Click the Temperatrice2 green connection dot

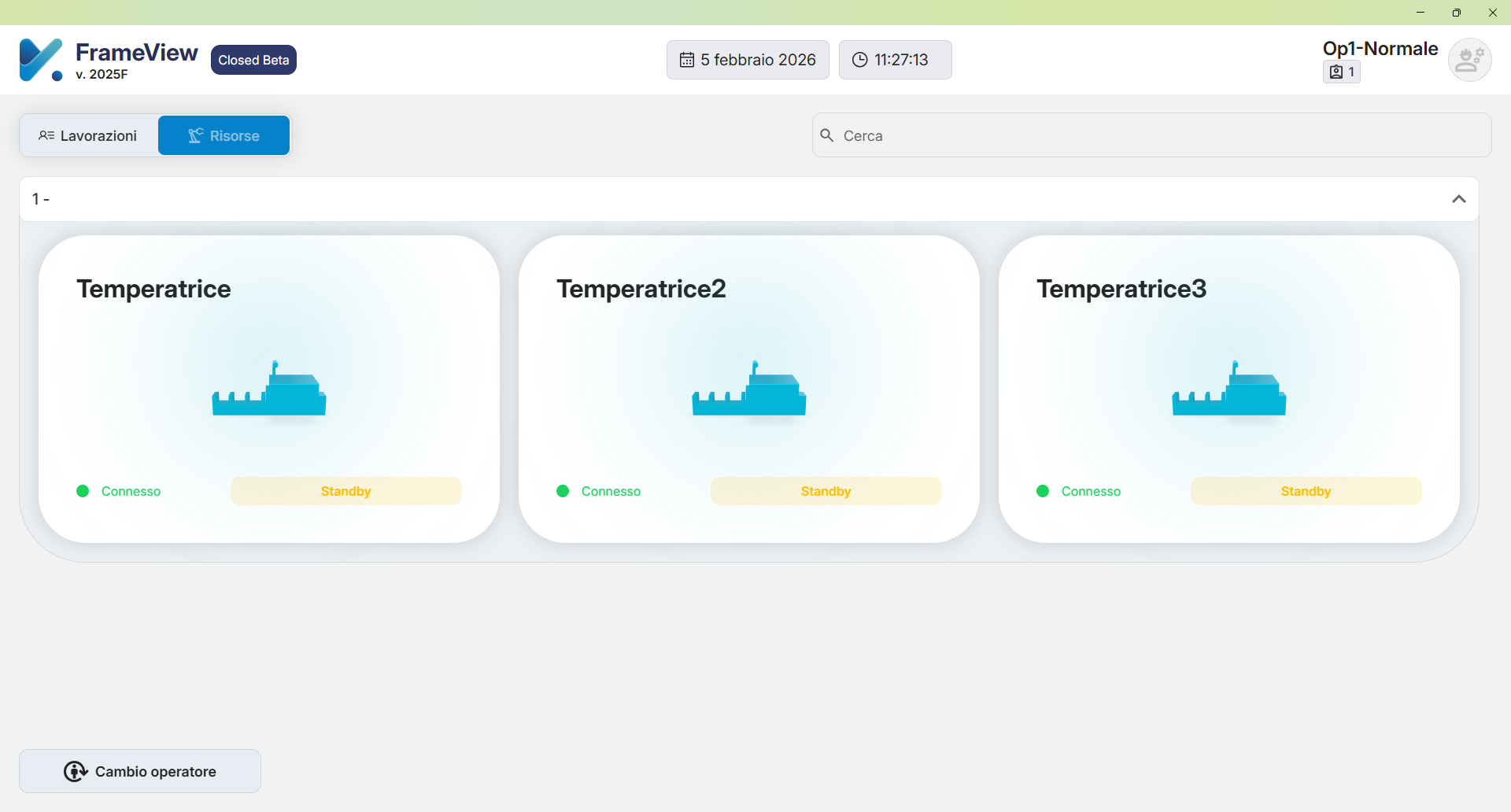[x=563, y=491]
